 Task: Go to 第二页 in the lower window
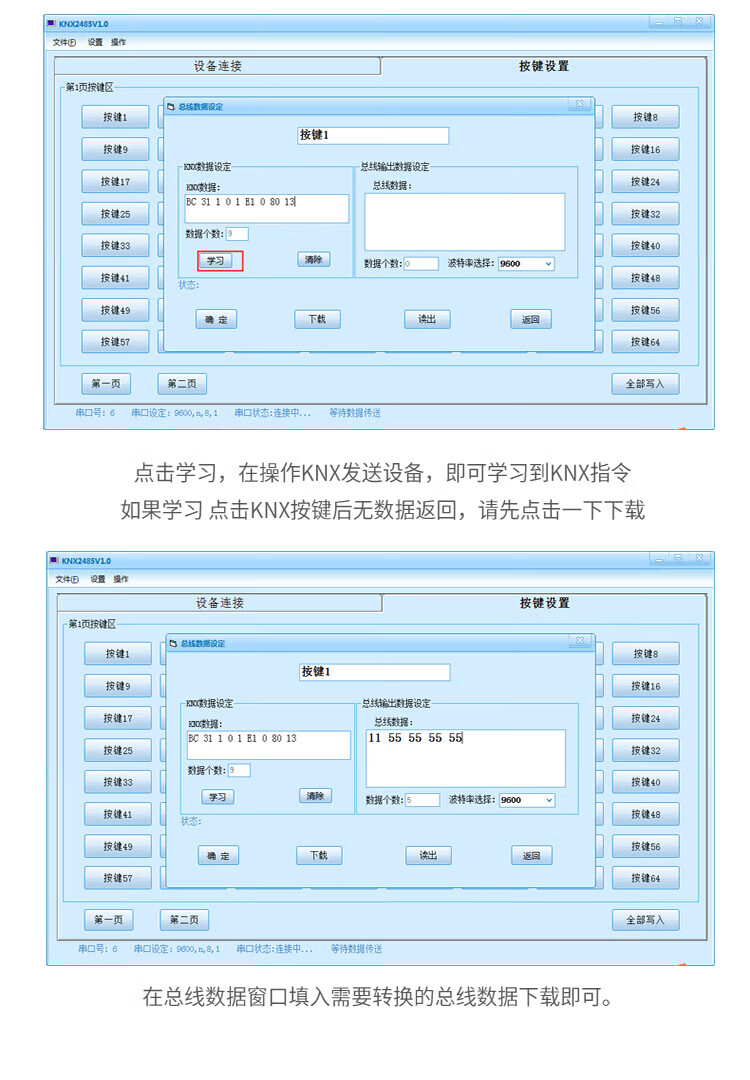click(x=184, y=920)
